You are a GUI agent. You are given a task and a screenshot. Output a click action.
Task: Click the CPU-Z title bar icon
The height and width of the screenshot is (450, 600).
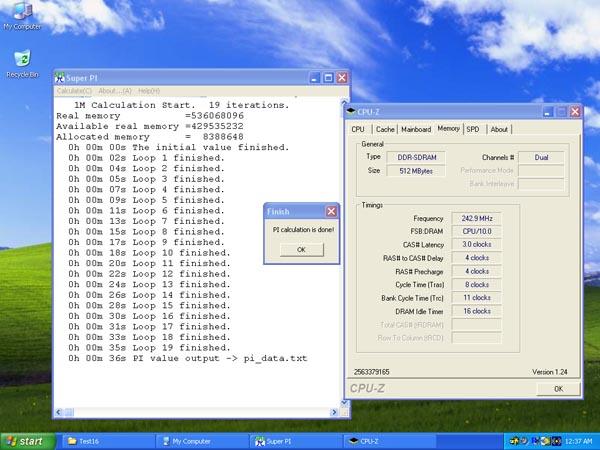[351, 112]
